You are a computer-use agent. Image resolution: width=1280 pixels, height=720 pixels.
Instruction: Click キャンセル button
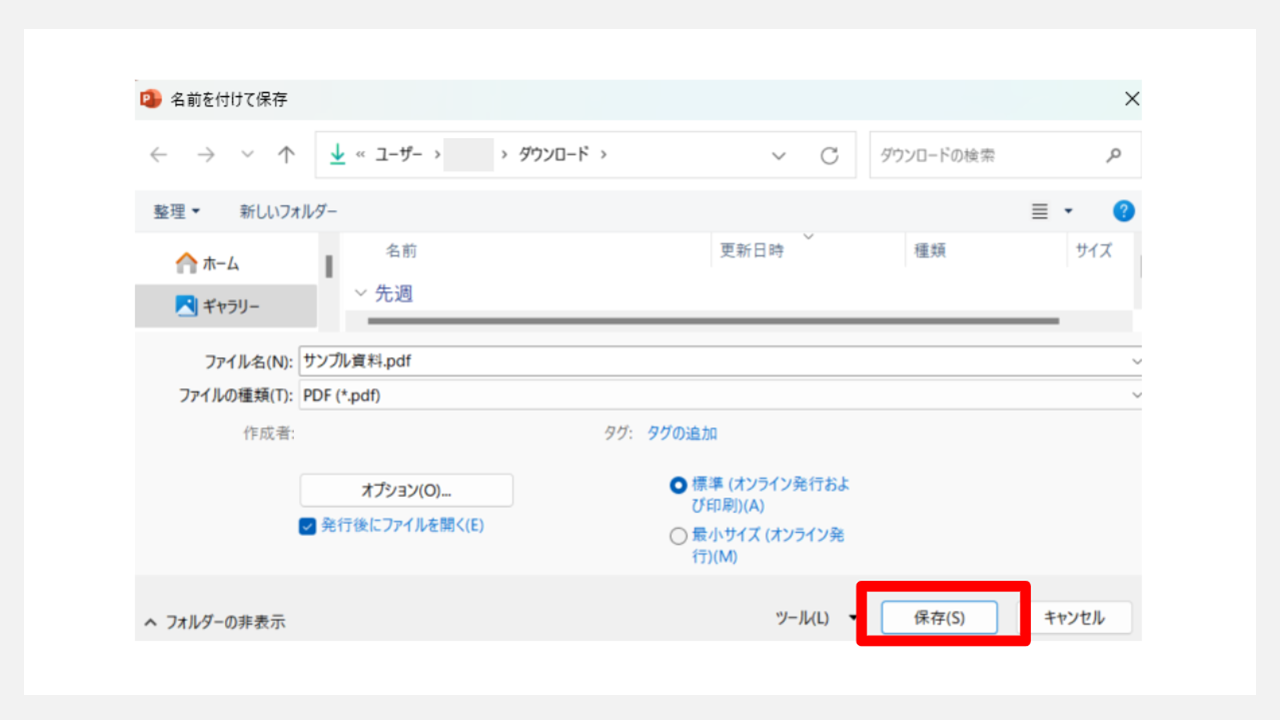point(1074,618)
